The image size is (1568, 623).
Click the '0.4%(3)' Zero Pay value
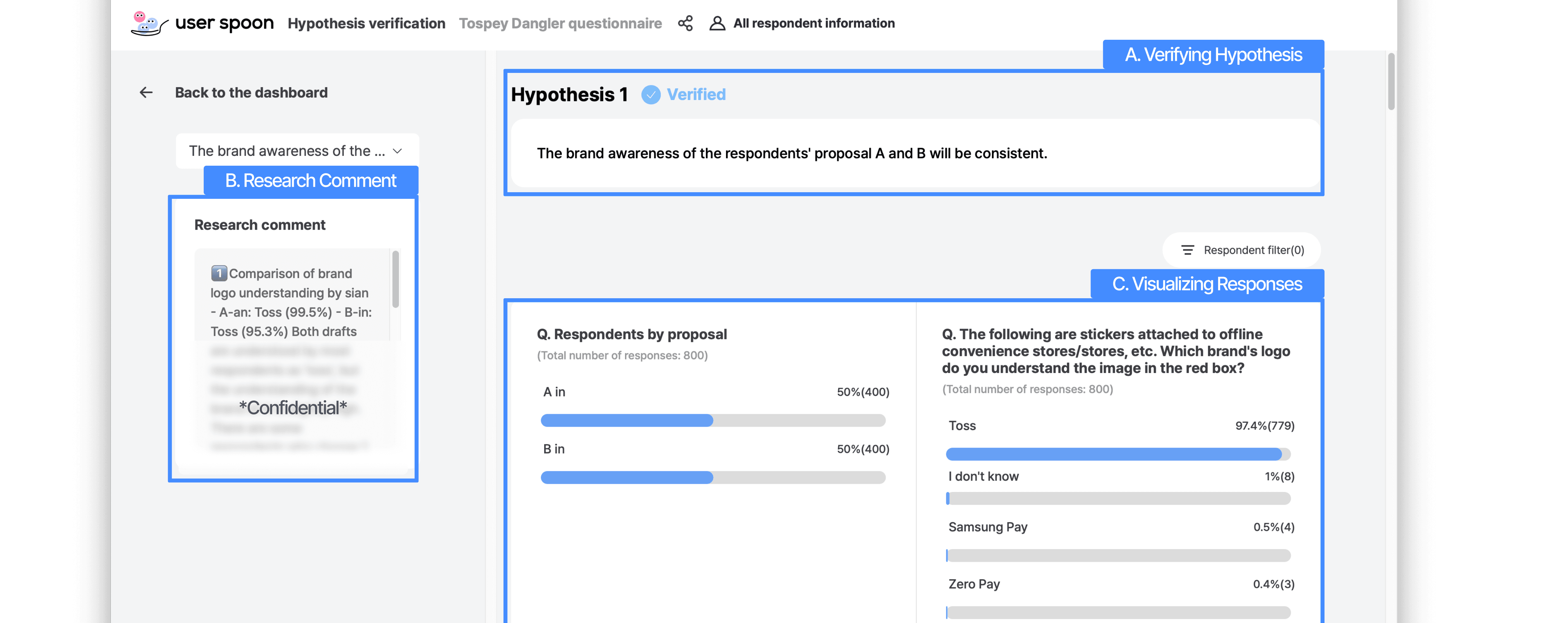pyautogui.click(x=1274, y=584)
